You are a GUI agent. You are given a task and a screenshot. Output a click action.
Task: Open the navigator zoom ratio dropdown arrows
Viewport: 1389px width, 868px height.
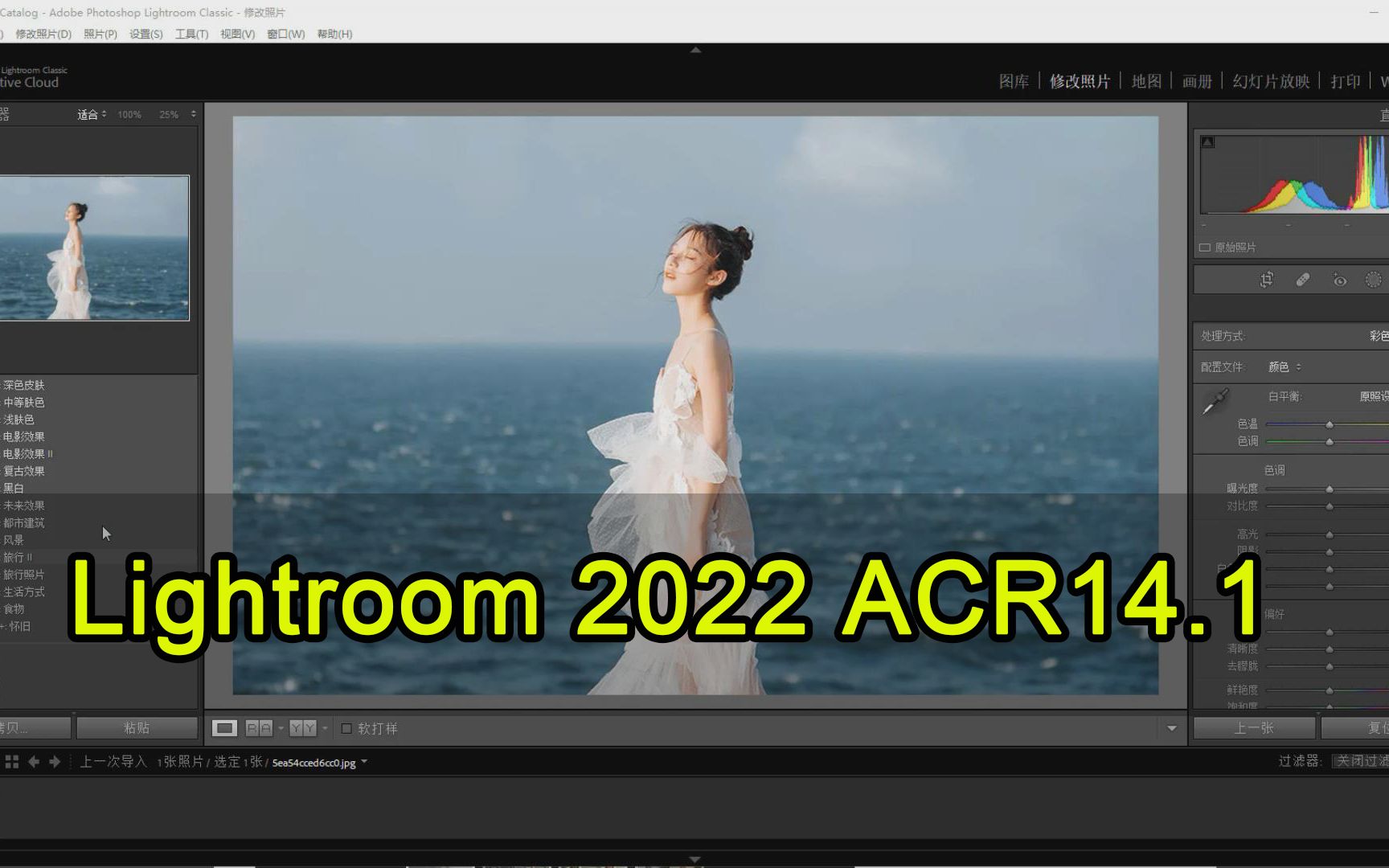tap(194, 114)
